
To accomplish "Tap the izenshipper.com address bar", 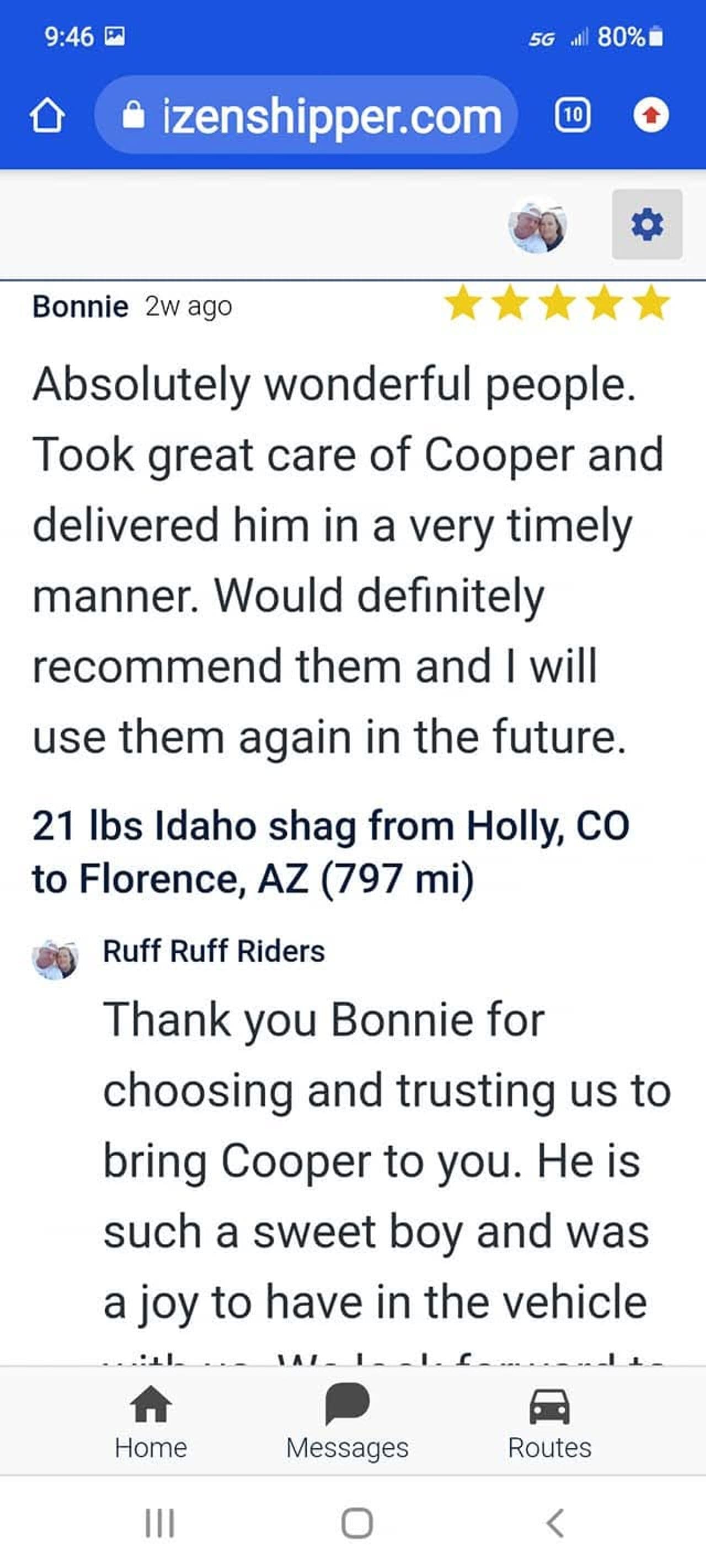I will point(332,116).
